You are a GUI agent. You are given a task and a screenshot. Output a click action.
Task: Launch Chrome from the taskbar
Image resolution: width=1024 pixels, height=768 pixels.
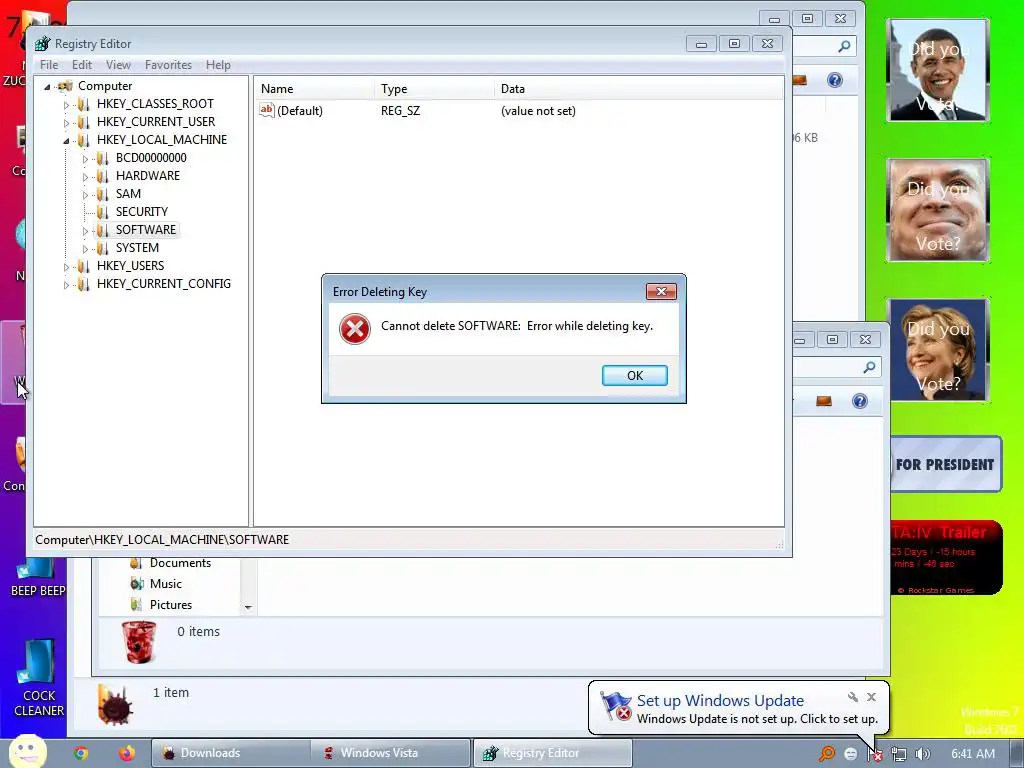point(81,753)
